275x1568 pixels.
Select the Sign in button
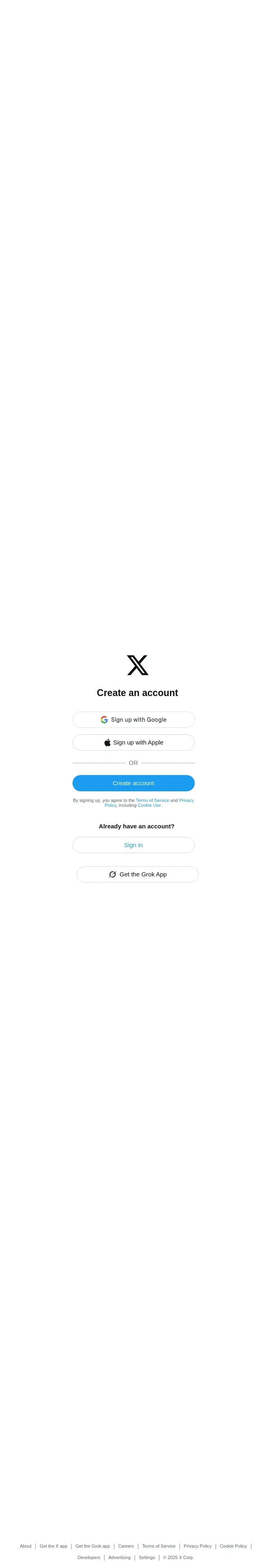pyautogui.click(x=134, y=845)
